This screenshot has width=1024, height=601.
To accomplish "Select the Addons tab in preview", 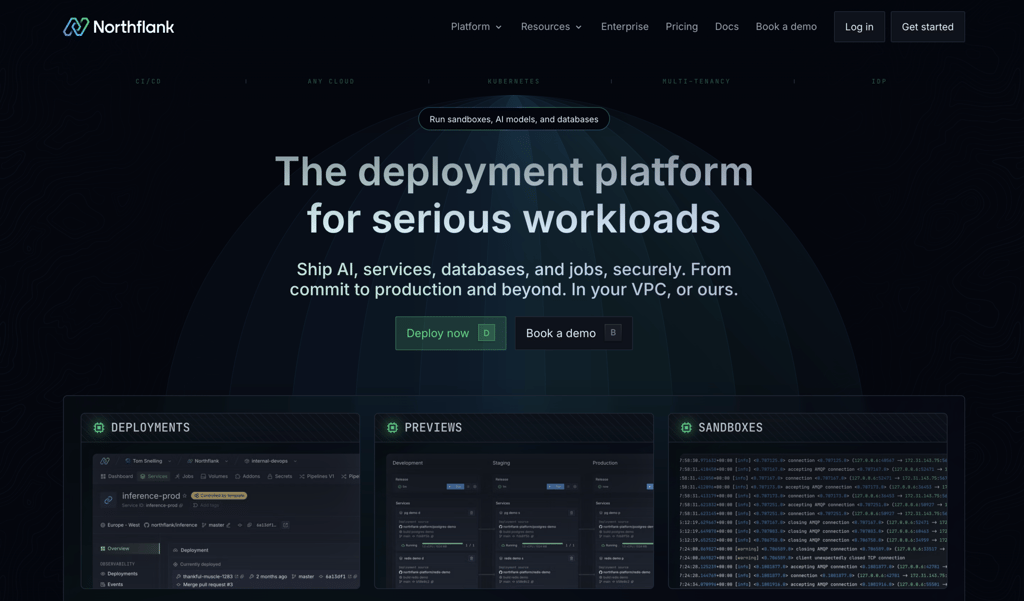I will 248,476.
